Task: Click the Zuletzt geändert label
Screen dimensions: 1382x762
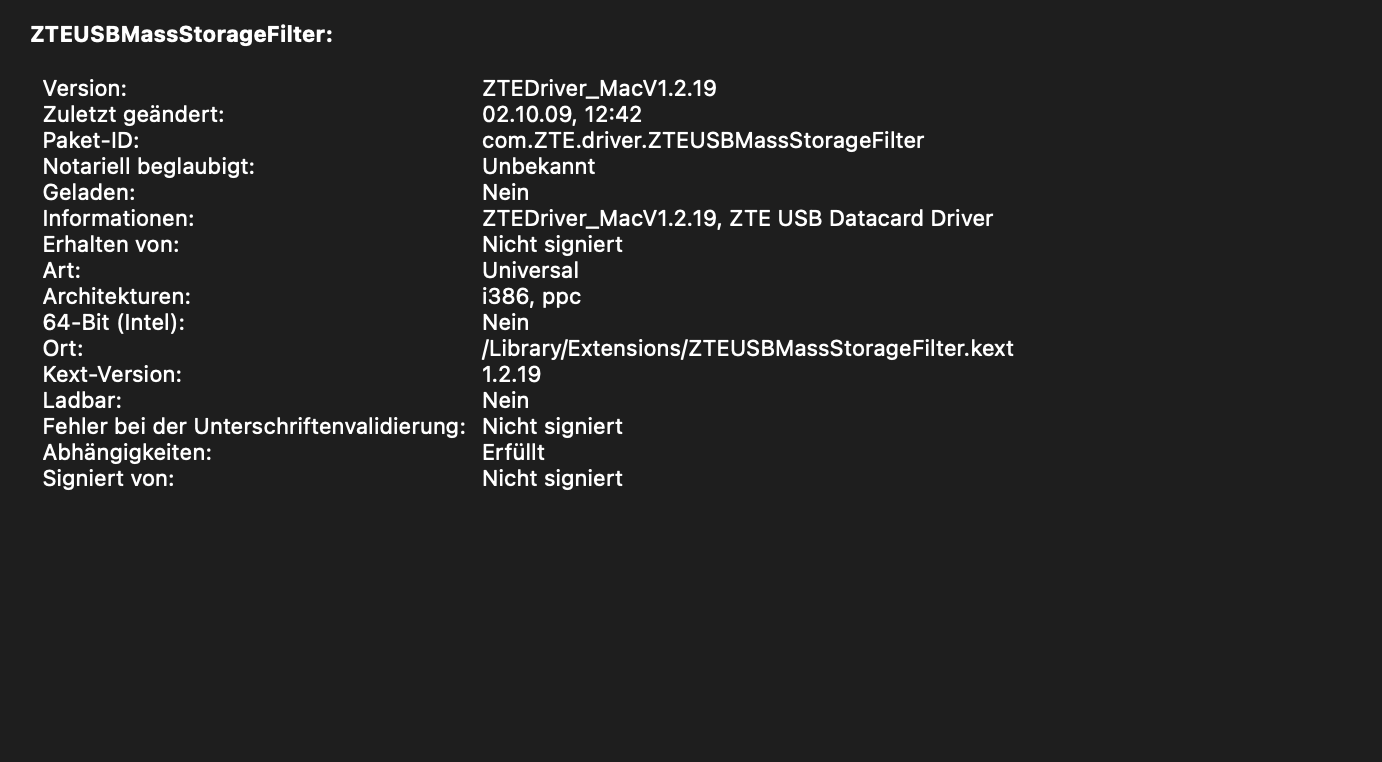Action: 133,114
